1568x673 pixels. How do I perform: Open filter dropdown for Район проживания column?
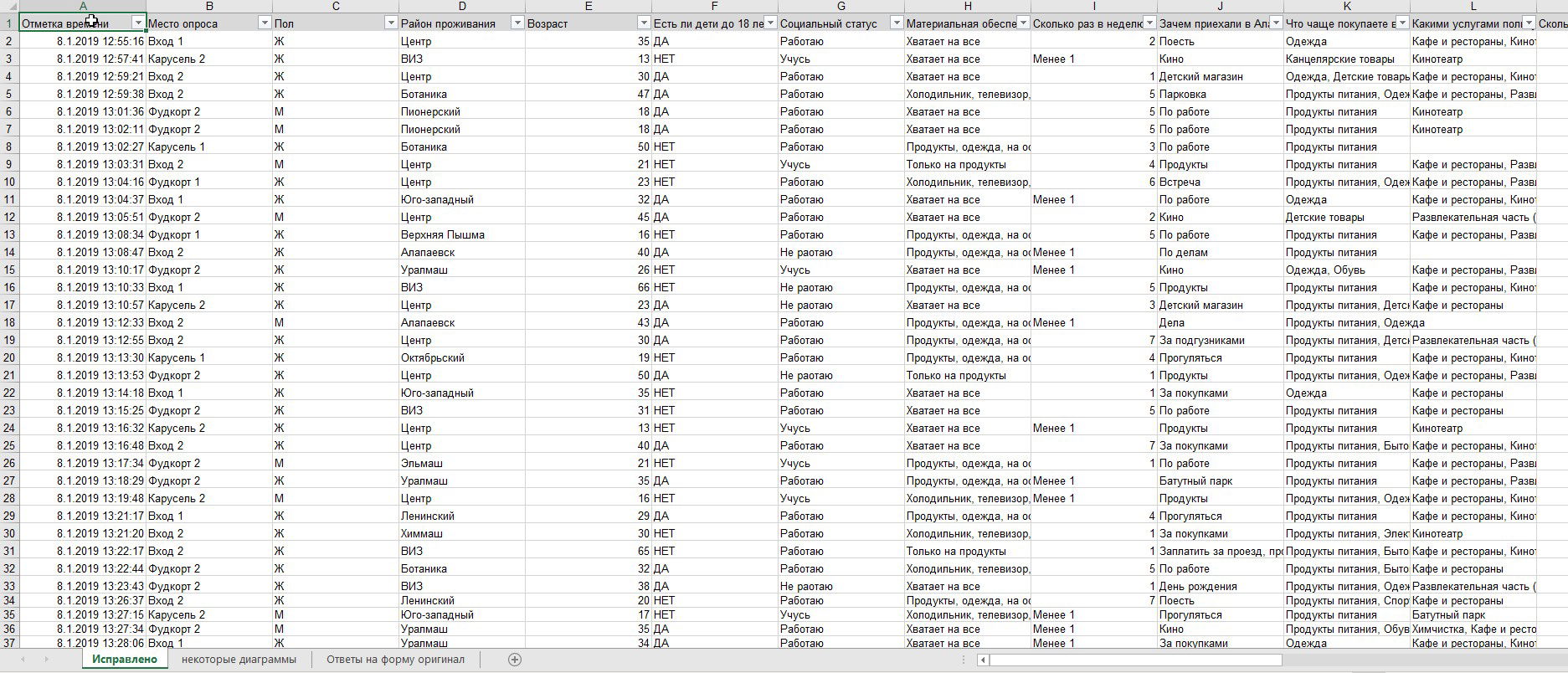click(x=517, y=23)
